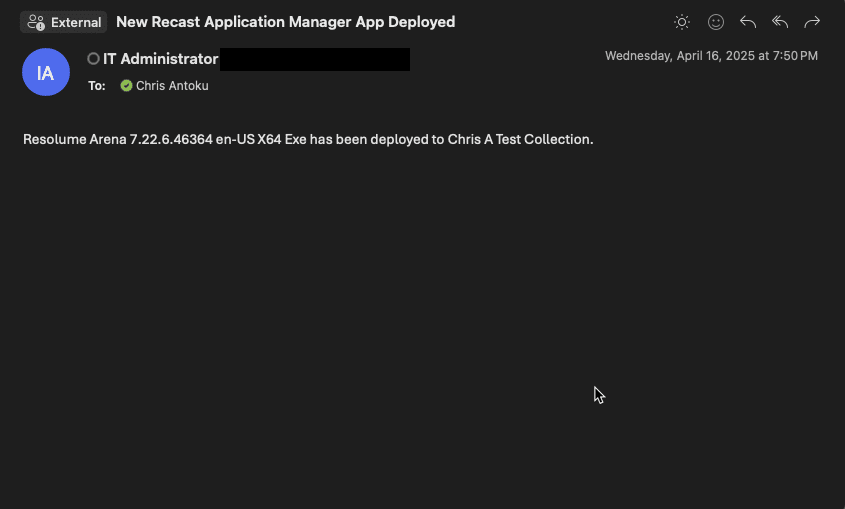Open the IT Administrator contact card
This screenshot has height=509, width=845.
coord(160,59)
